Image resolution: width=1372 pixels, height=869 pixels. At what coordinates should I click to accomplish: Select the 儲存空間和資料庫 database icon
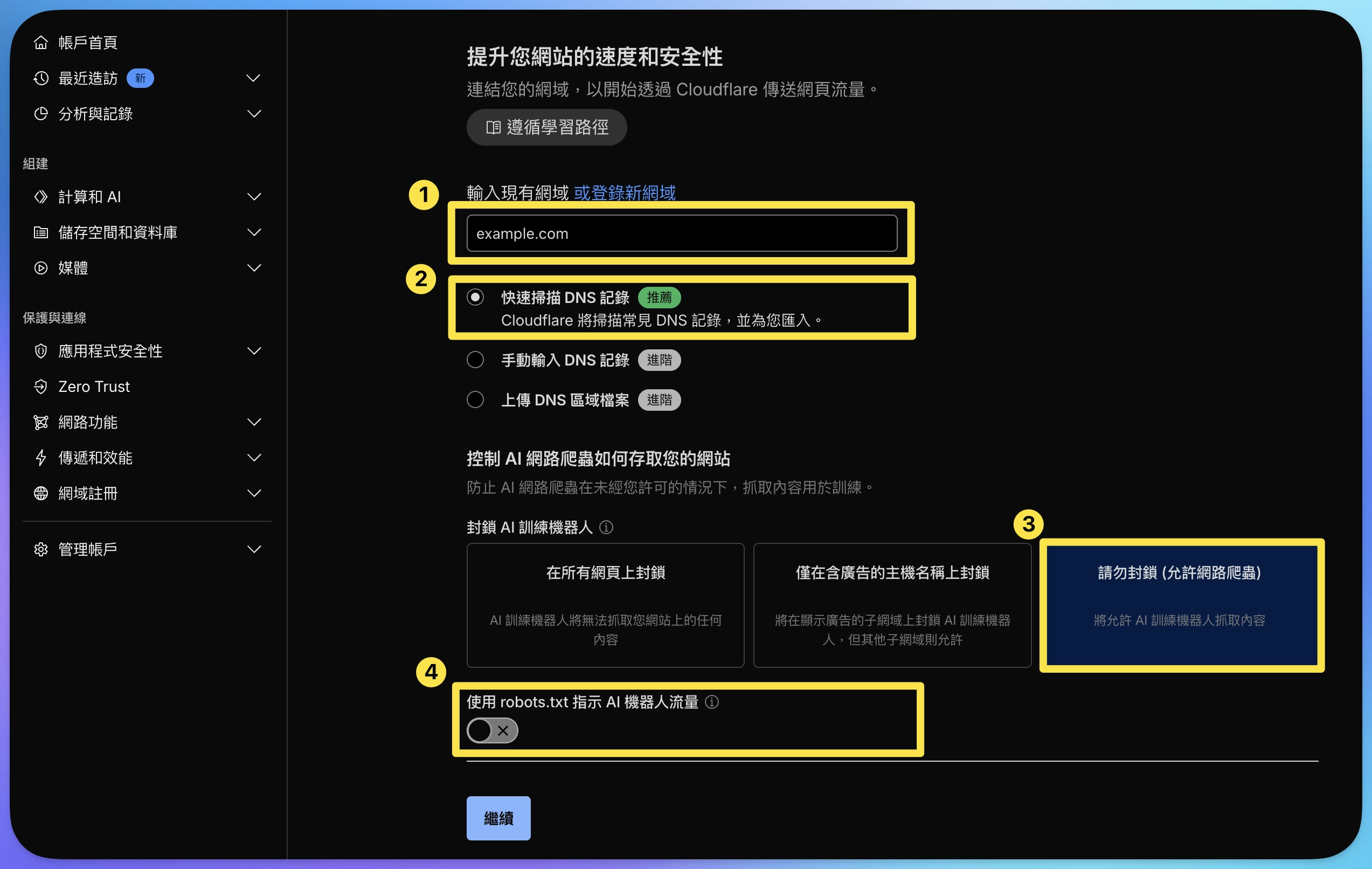click(x=40, y=232)
